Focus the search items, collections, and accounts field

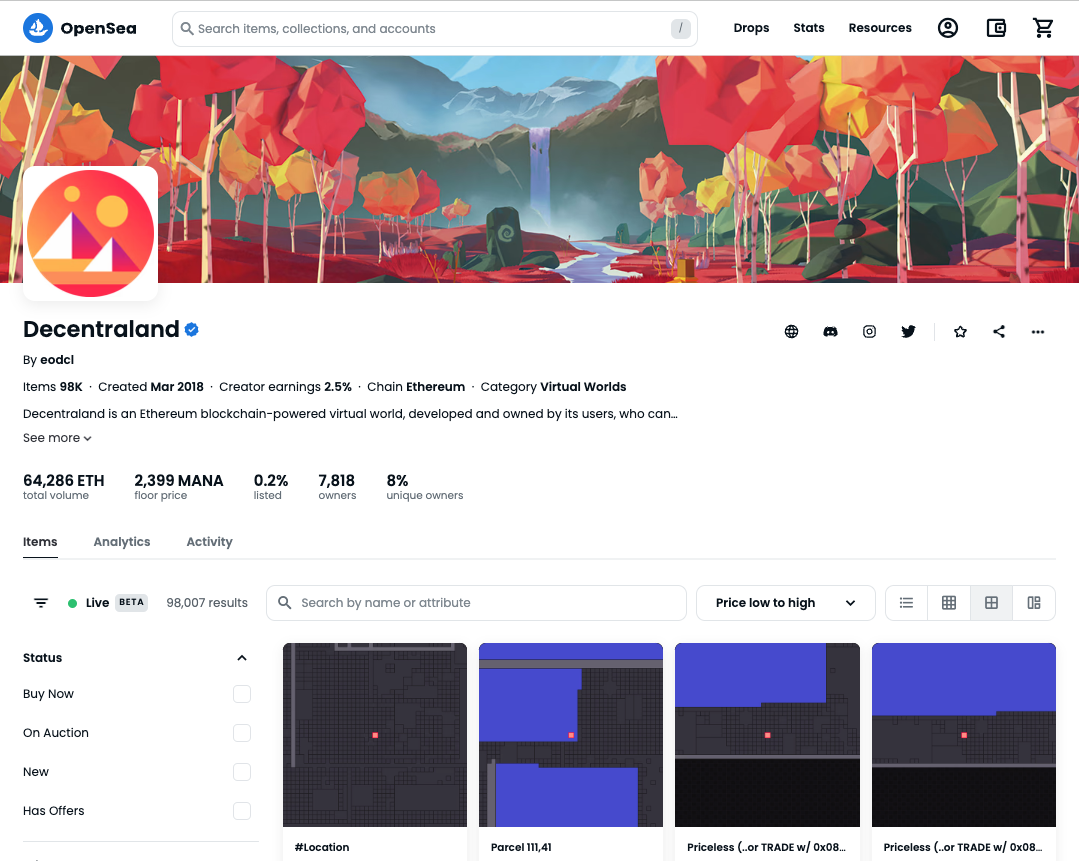coord(434,29)
